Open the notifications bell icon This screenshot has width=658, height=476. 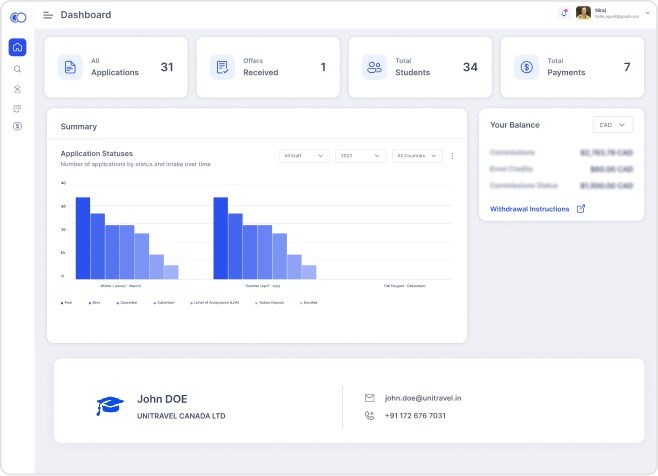click(563, 13)
